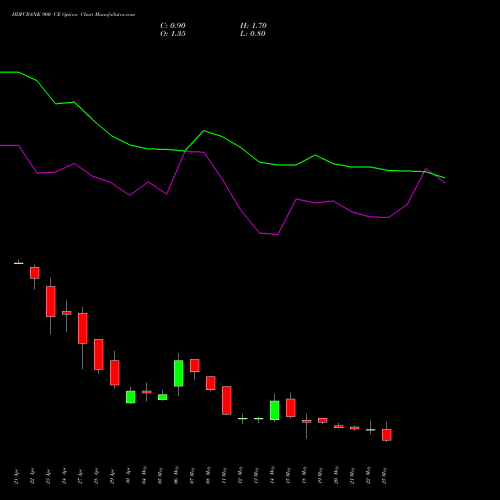The height and width of the screenshot is (500, 500).
Task: Click the HDFCBANK 900 CE Option chart title
Action: click(73, 15)
